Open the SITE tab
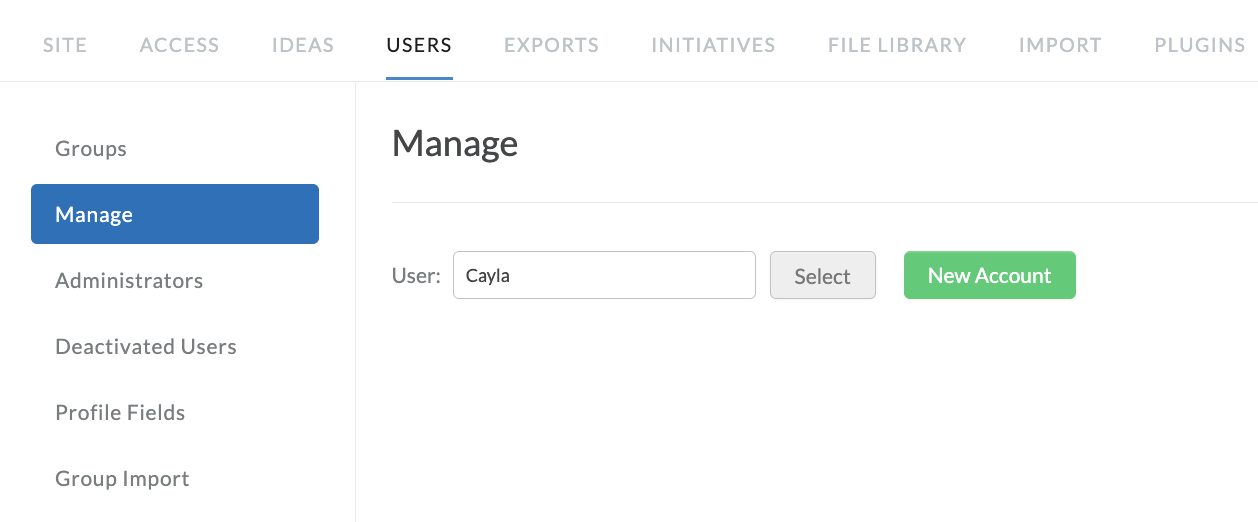 pos(65,45)
